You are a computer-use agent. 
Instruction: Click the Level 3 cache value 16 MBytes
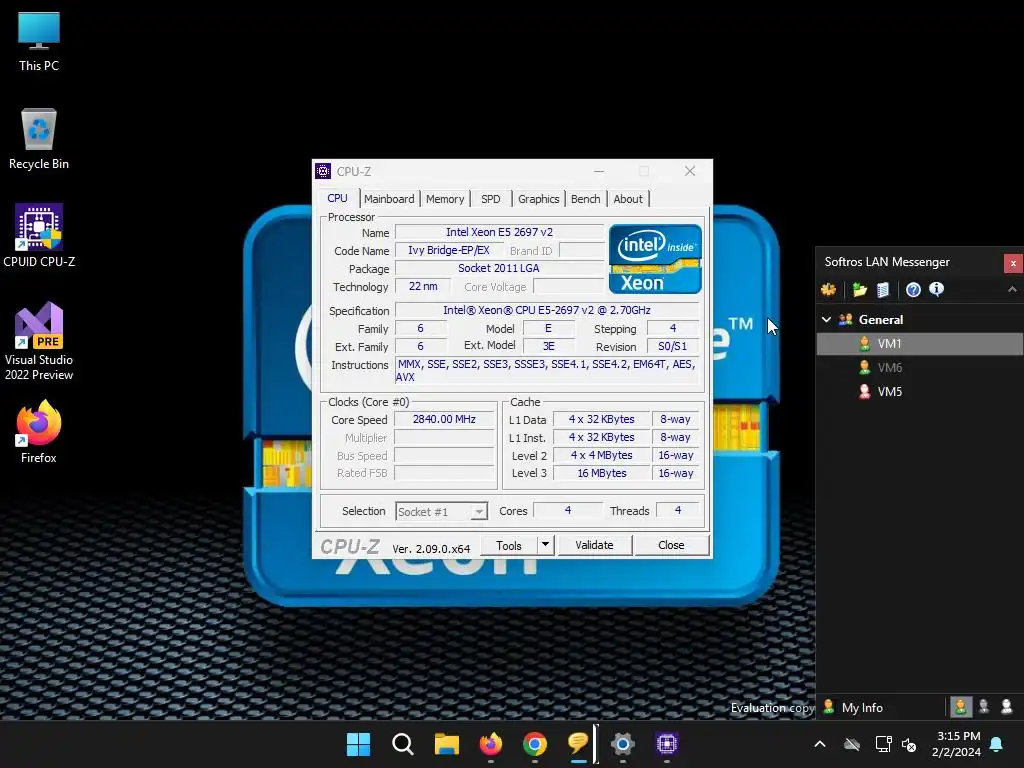click(601, 473)
